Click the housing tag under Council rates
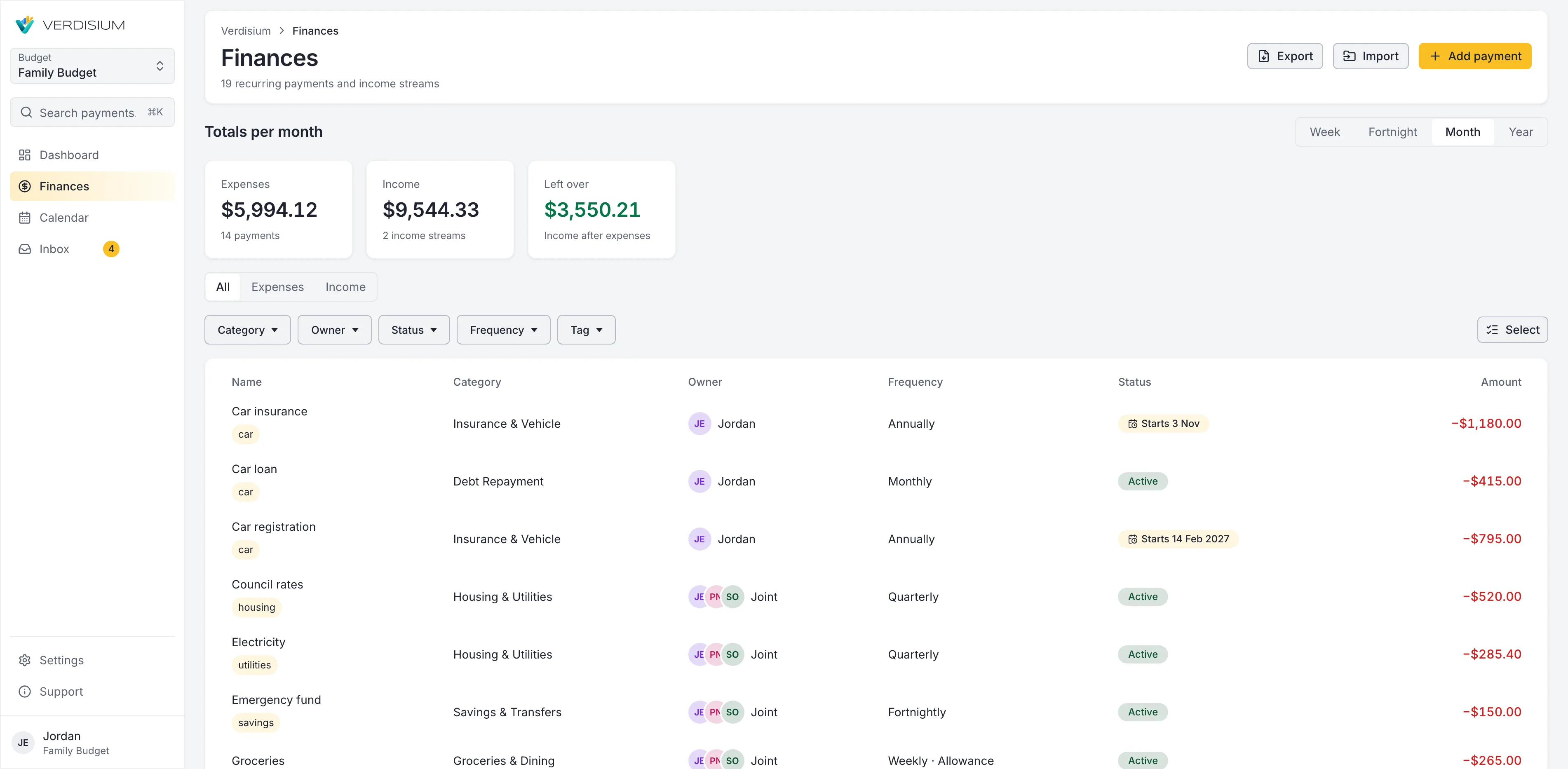The image size is (1568, 769). pos(256,607)
